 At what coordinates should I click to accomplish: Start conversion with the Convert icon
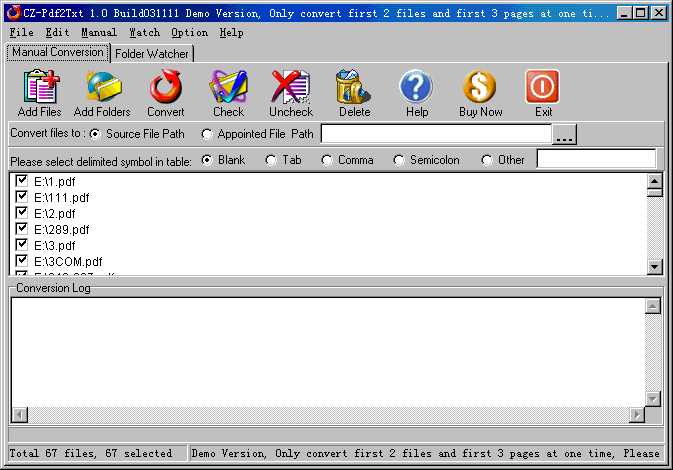point(166,87)
